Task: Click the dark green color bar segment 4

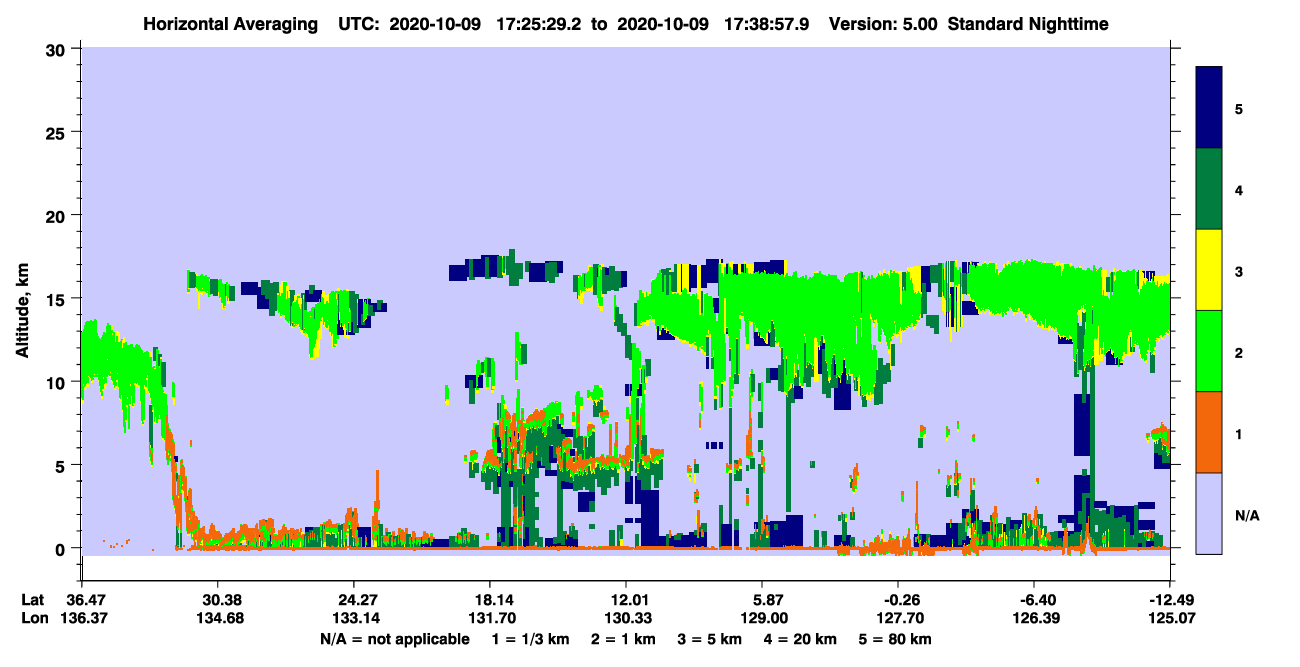Action: click(1209, 188)
